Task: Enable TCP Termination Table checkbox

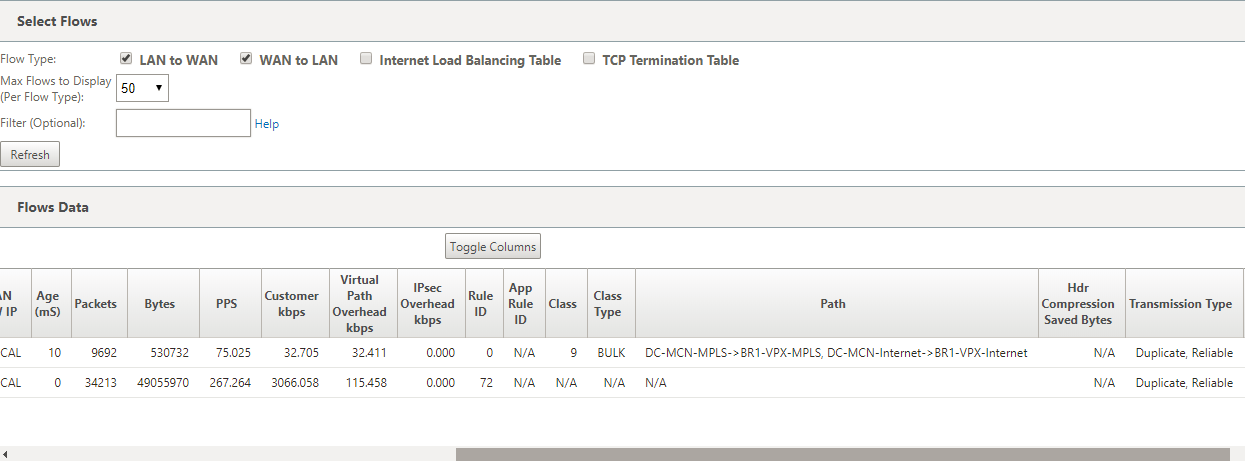Action: pyautogui.click(x=589, y=59)
